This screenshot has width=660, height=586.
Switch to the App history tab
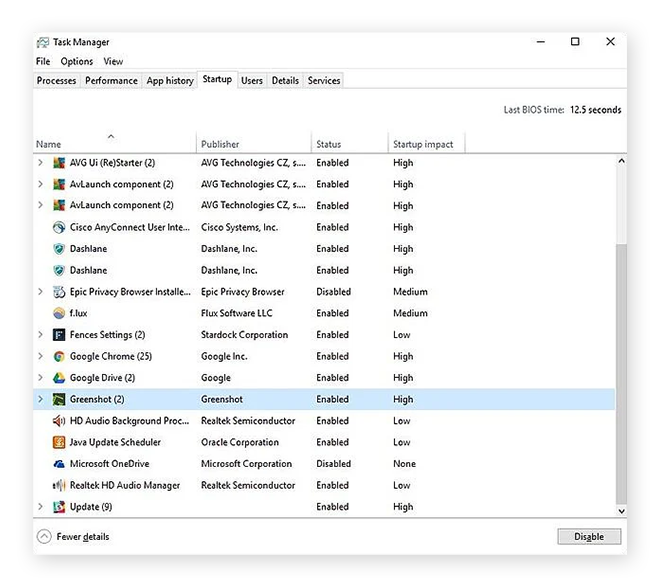point(170,80)
